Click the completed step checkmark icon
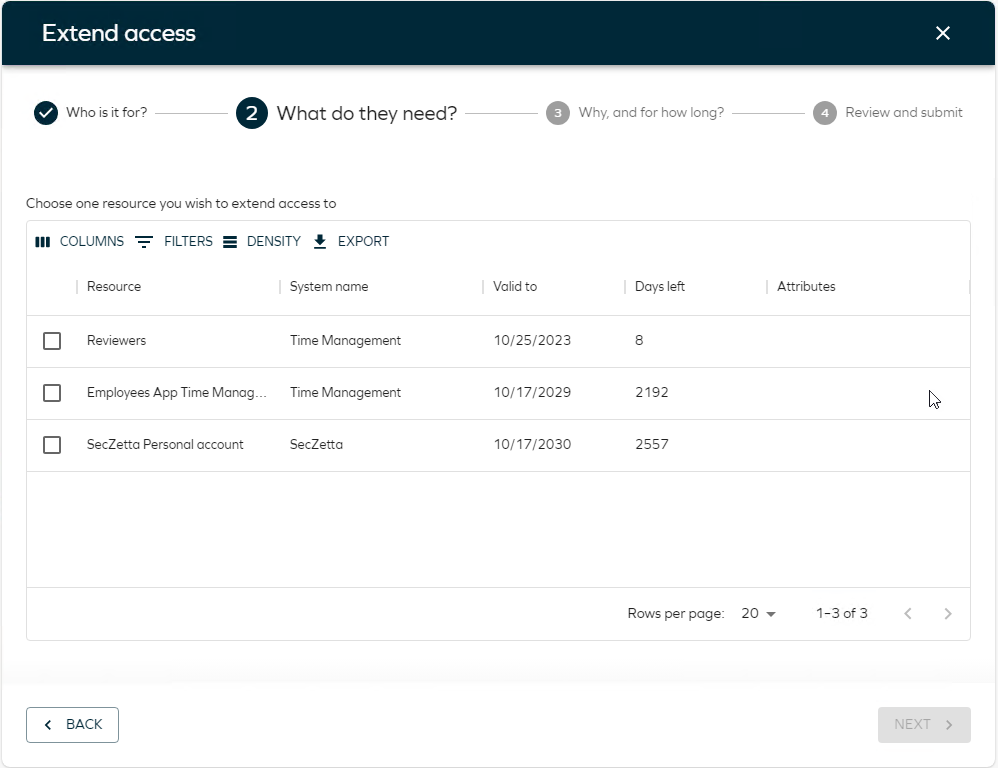 pos(46,113)
